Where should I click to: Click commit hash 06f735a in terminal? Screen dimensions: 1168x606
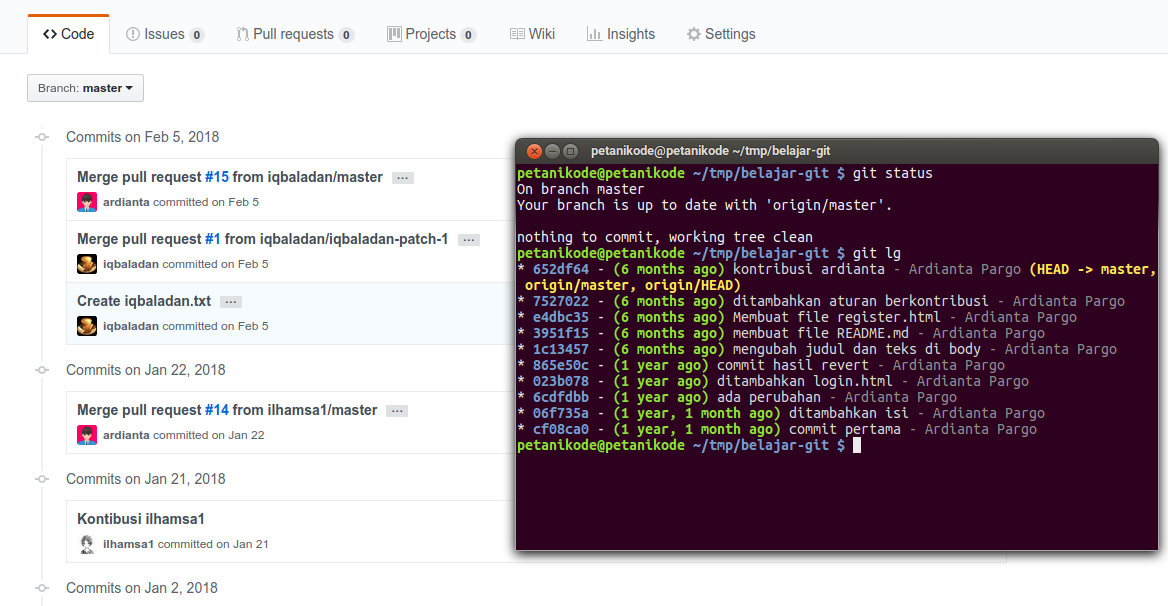point(560,413)
